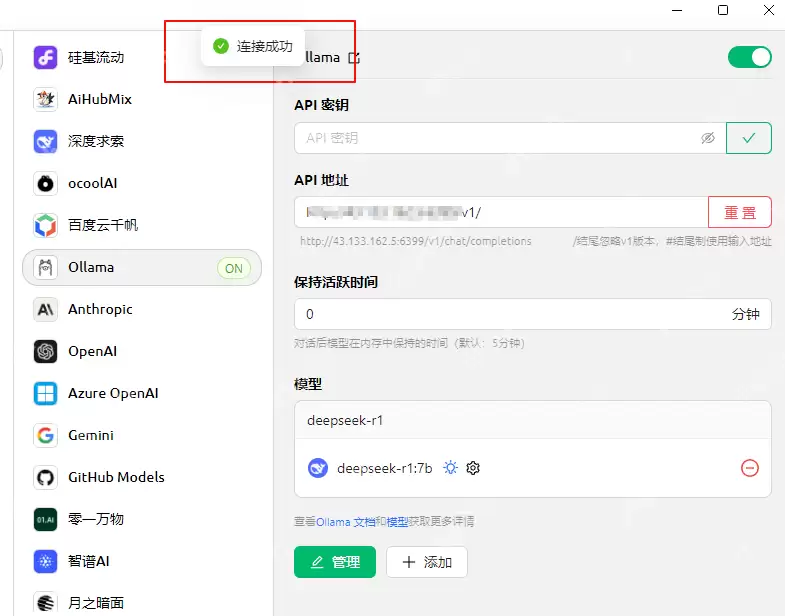Select 零一万物 in the provider list
Screen dimensions: 785x616
point(142,519)
